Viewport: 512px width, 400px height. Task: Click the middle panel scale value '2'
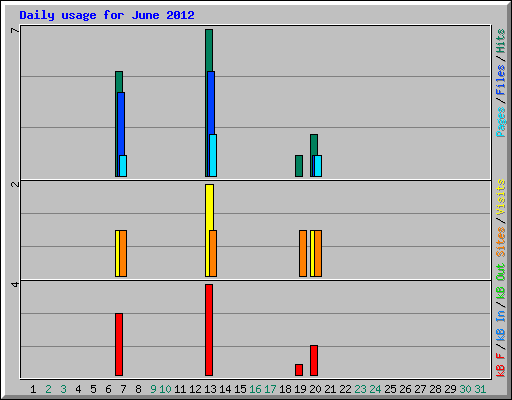15,184
